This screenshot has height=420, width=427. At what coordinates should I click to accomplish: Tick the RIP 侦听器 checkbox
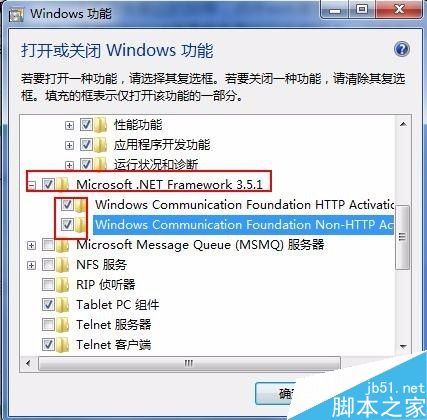48,284
